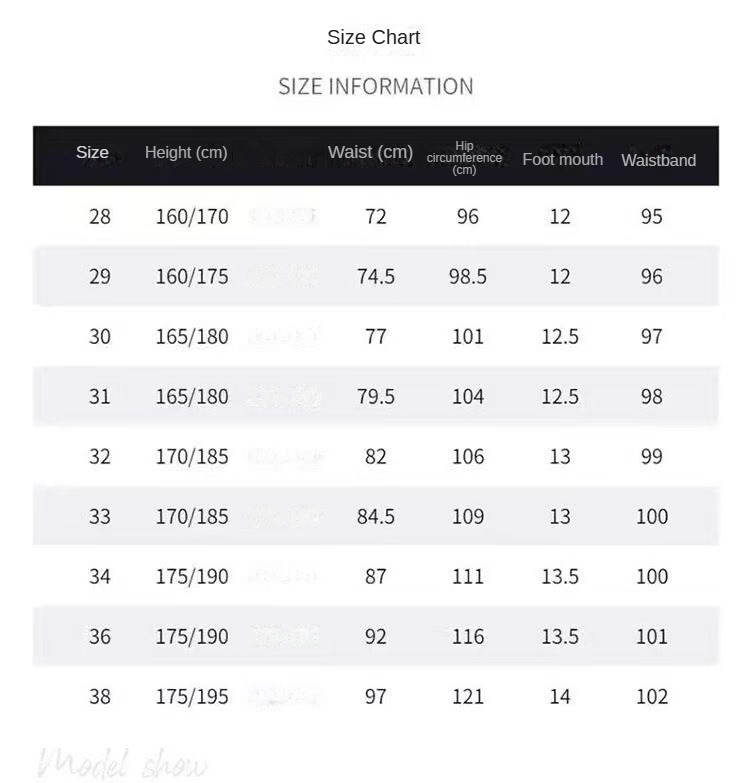Screen dimensions: 750x783
Task: Click the Waist (cm) column header
Action: (370, 152)
